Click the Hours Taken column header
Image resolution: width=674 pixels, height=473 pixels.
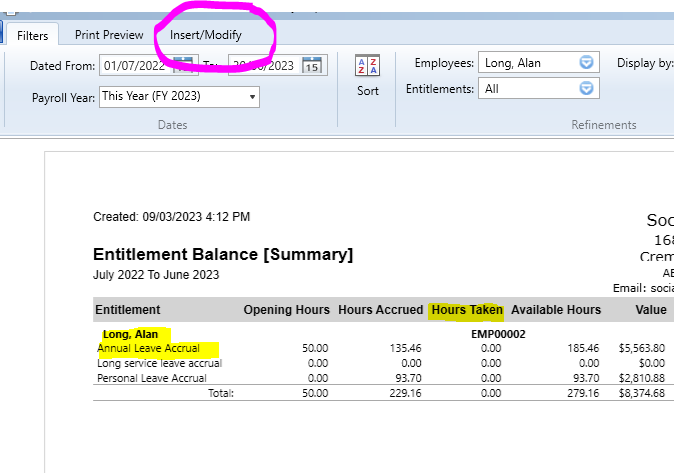coord(467,310)
